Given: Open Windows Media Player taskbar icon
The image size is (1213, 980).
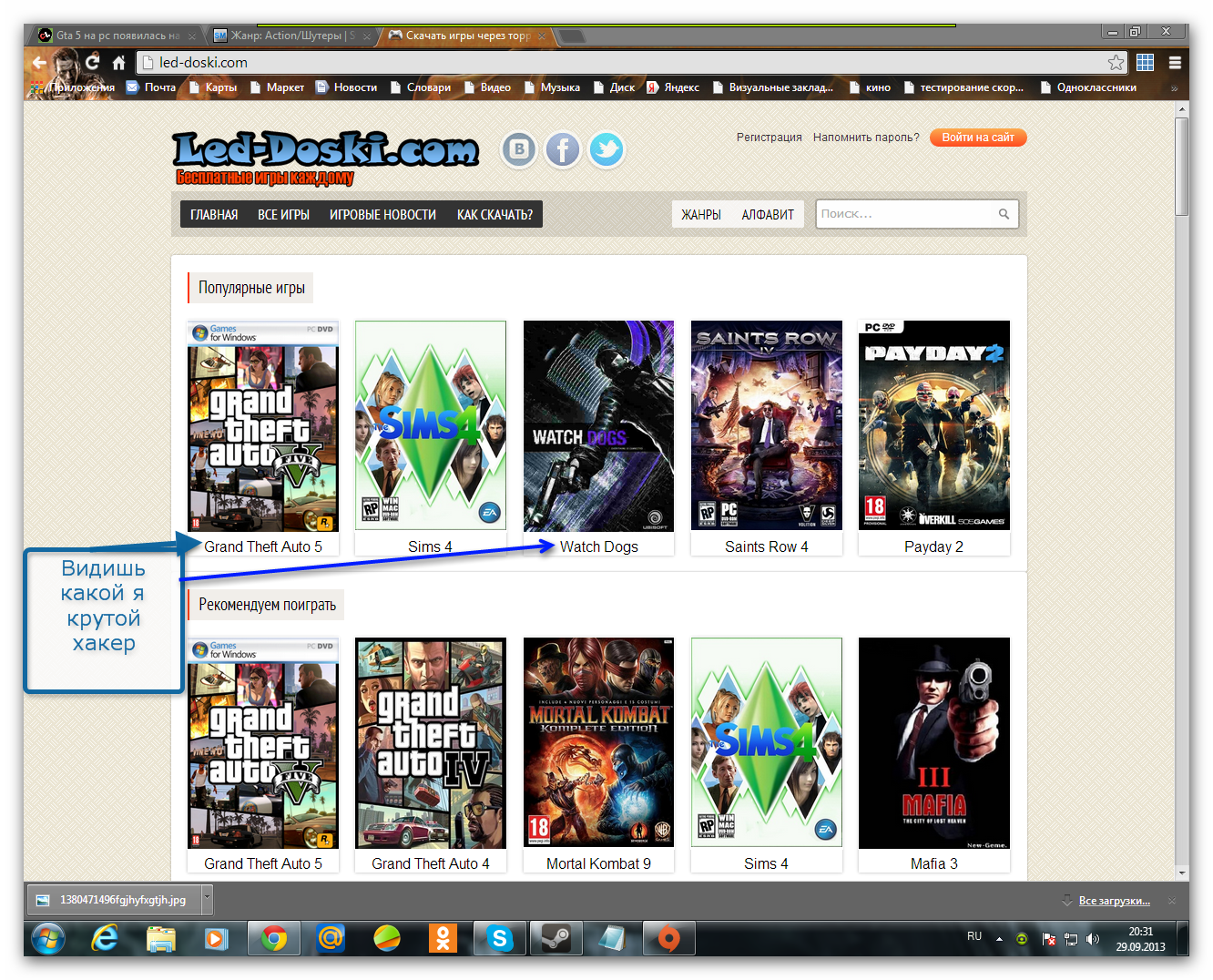Looking at the screenshot, I should click(217, 938).
